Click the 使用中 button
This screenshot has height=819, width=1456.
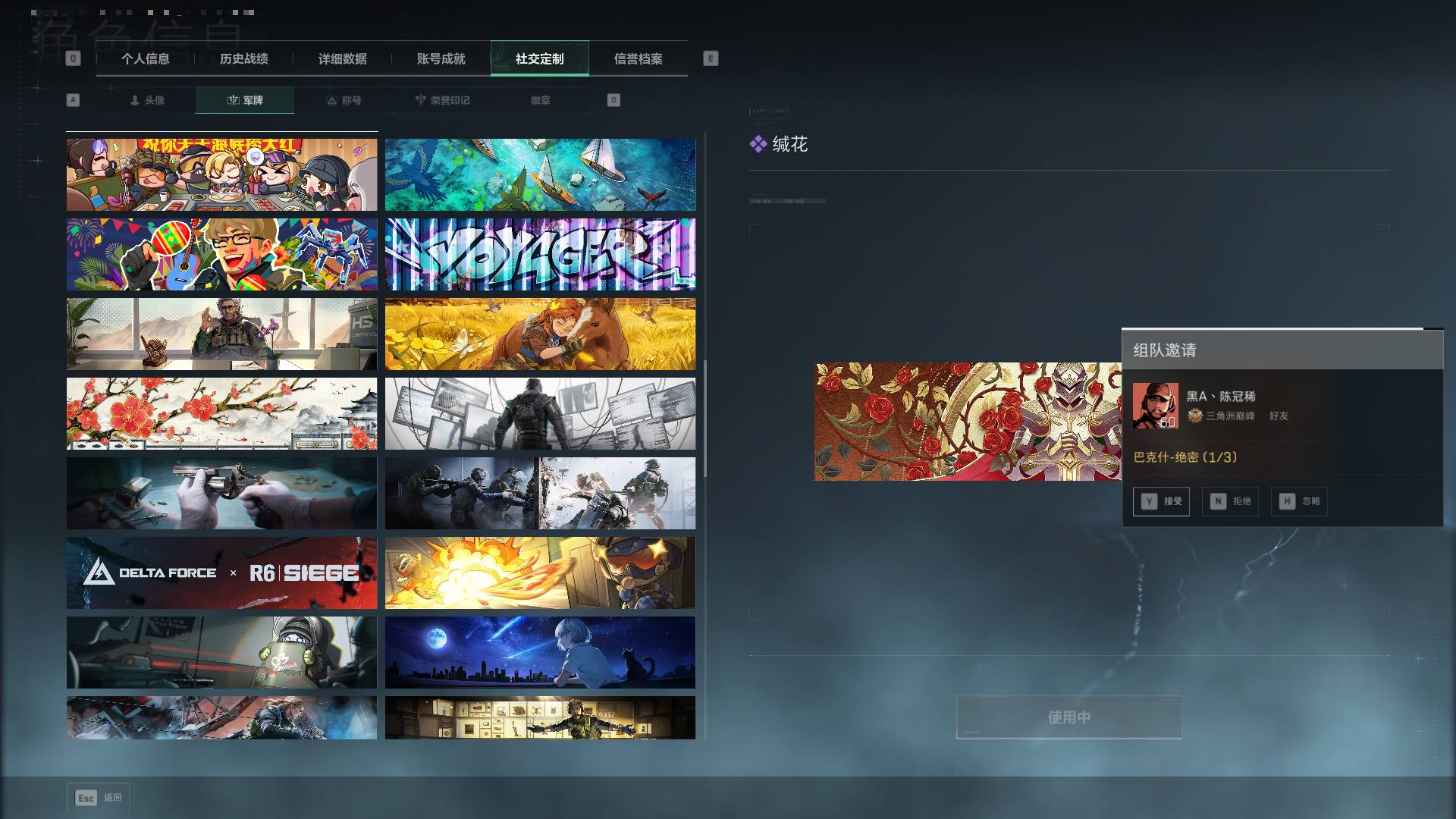1068,717
